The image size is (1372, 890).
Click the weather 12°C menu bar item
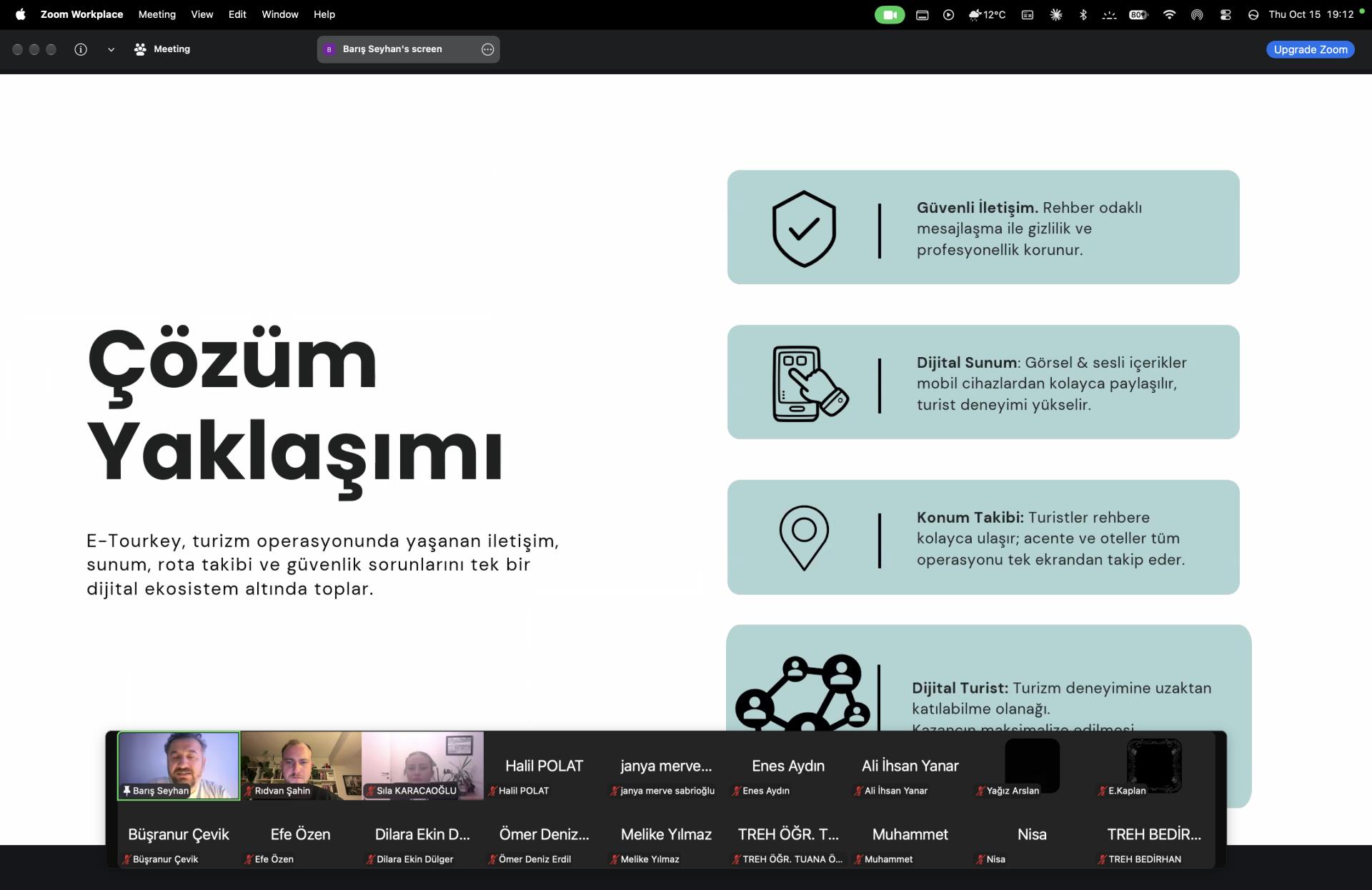click(x=987, y=14)
